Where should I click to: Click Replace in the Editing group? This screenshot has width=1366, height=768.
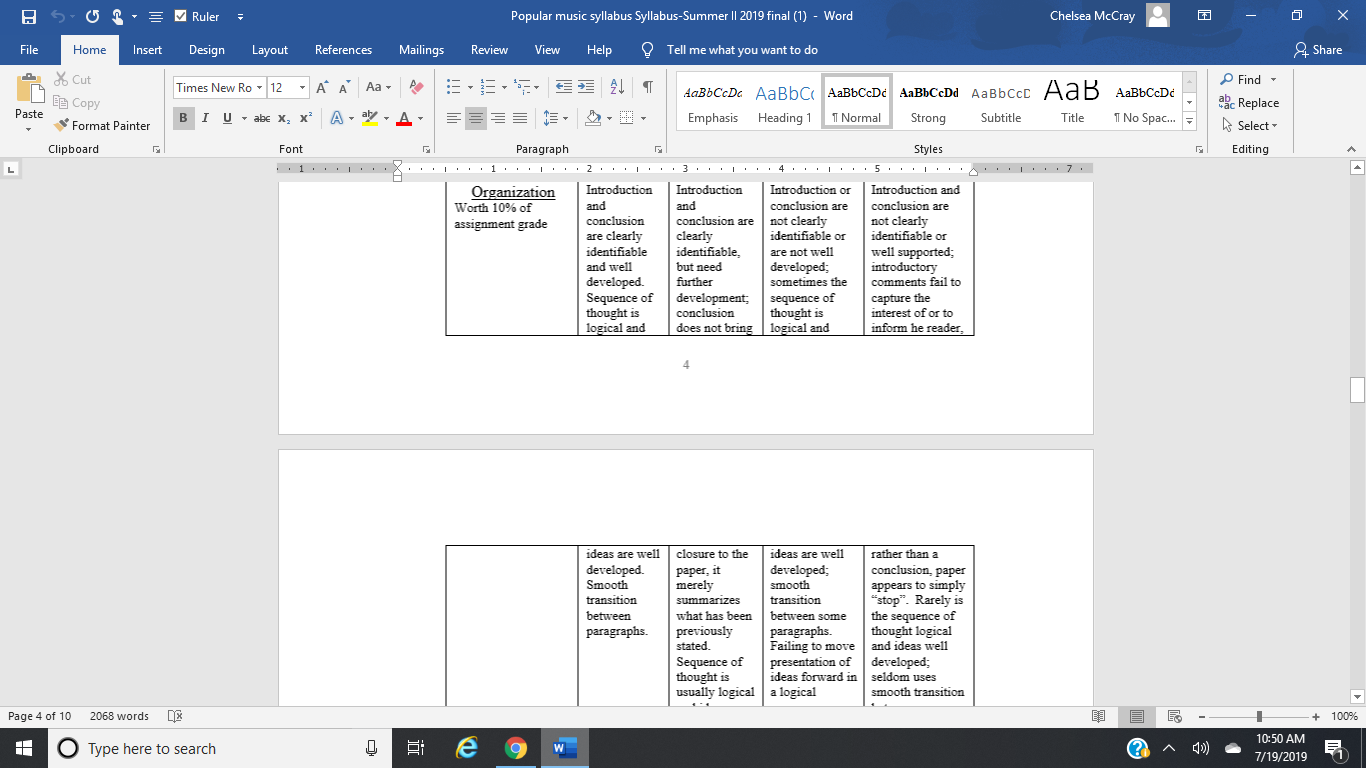pos(1249,103)
